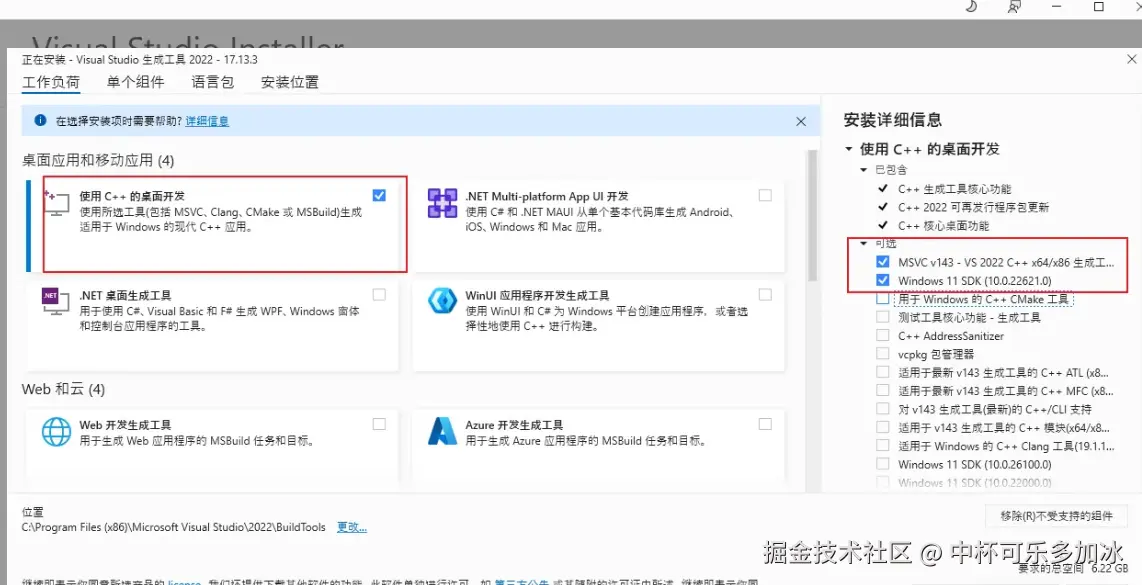Collapse the 可选 optional components group
Screen dimensions: 1142x585
(864, 243)
